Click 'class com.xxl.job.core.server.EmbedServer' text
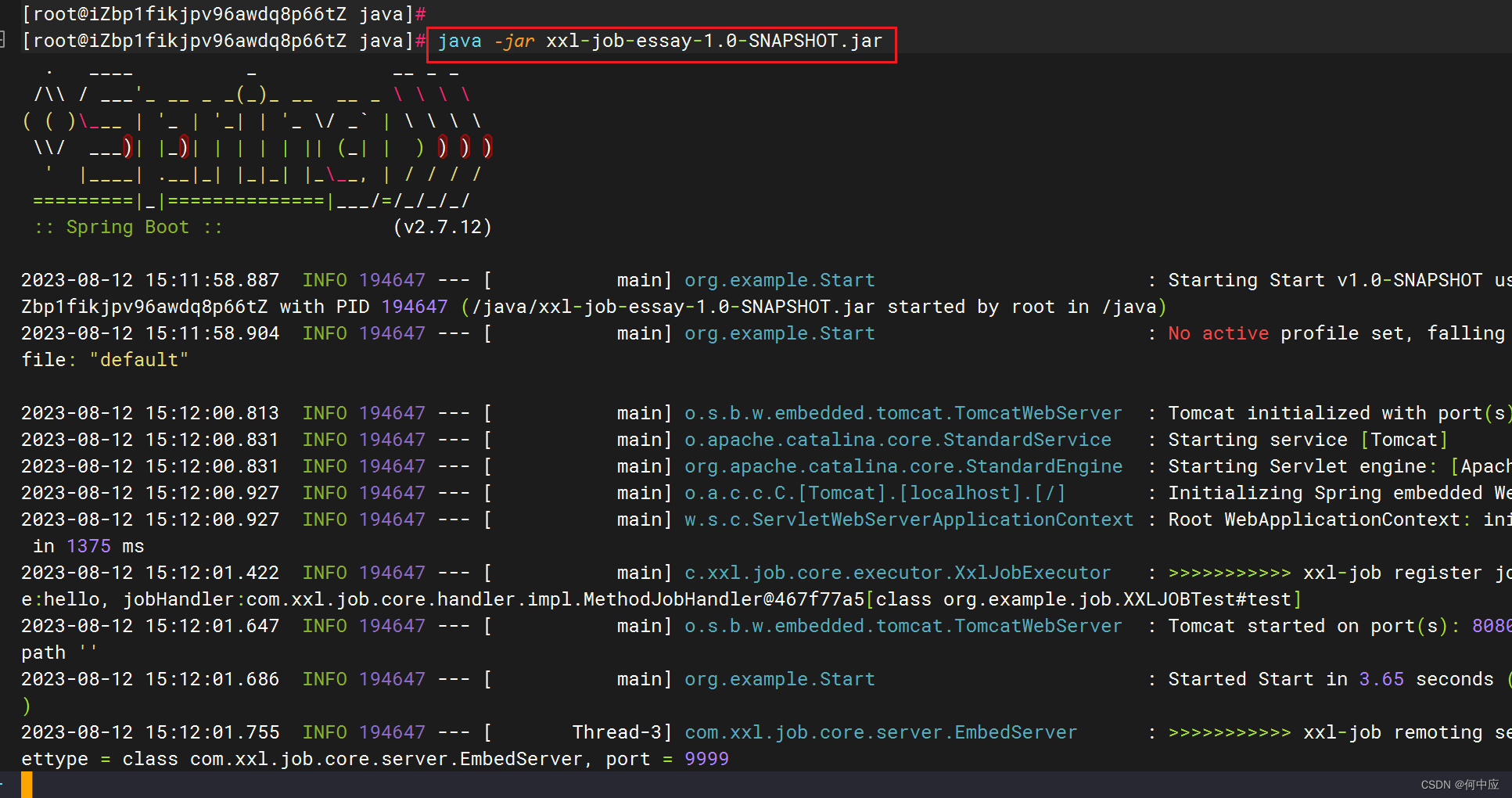The height and width of the screenshot is (798, 1512). [x=353, y=759]
